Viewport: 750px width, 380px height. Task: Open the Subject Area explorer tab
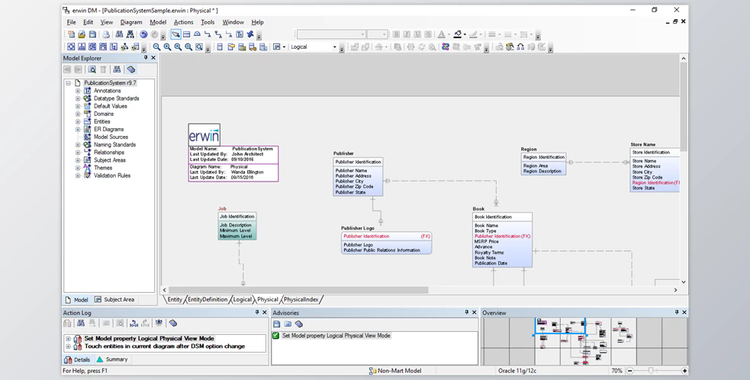coord(114,300)
